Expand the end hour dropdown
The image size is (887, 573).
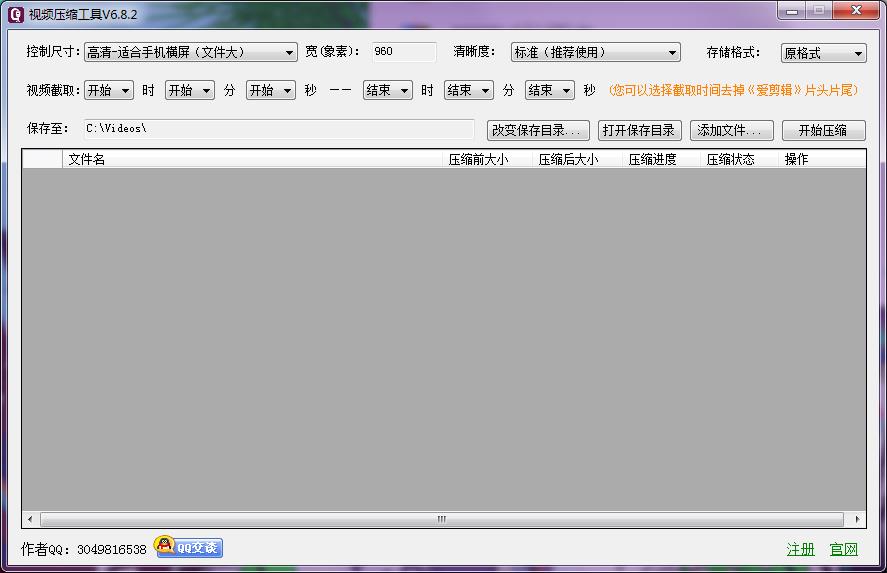(x=388, y=90)
